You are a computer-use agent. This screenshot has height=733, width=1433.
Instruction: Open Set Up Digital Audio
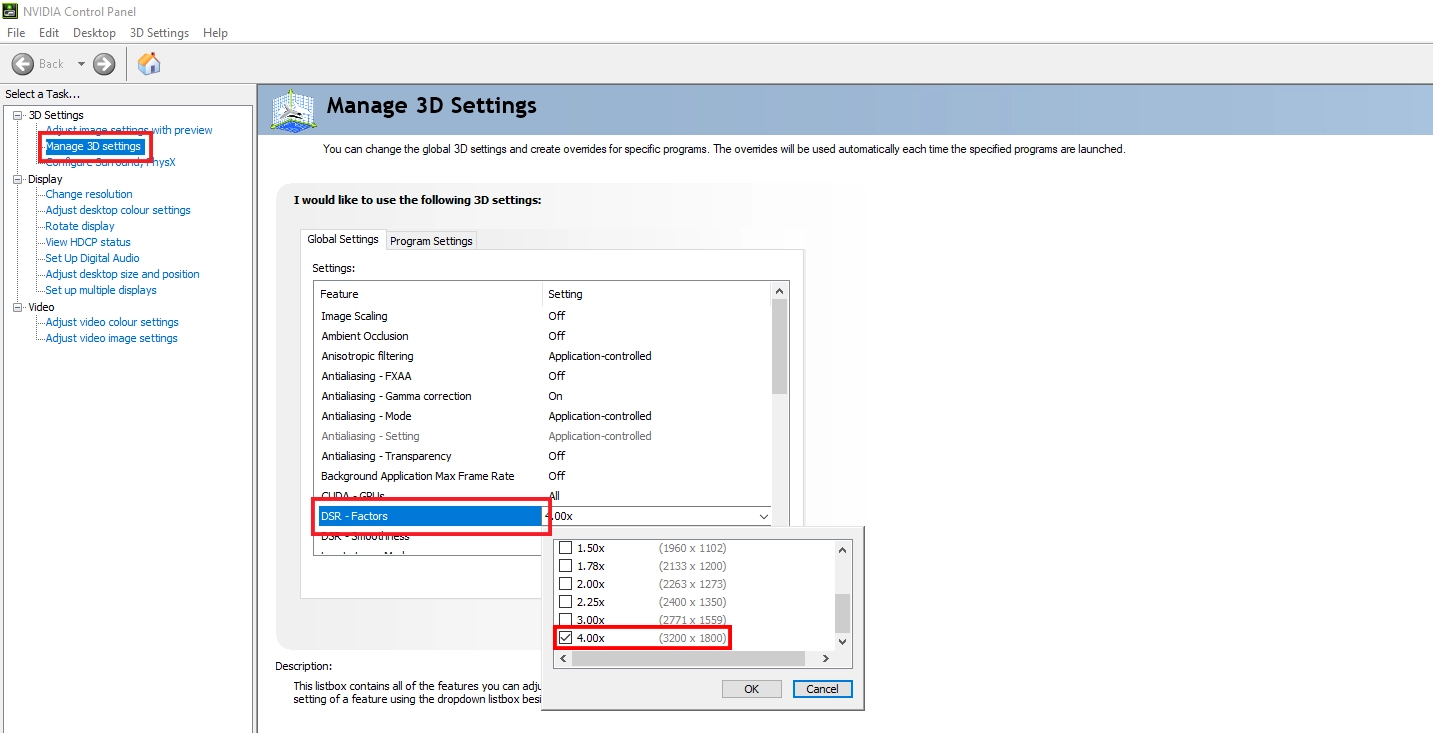click(92, 258)
